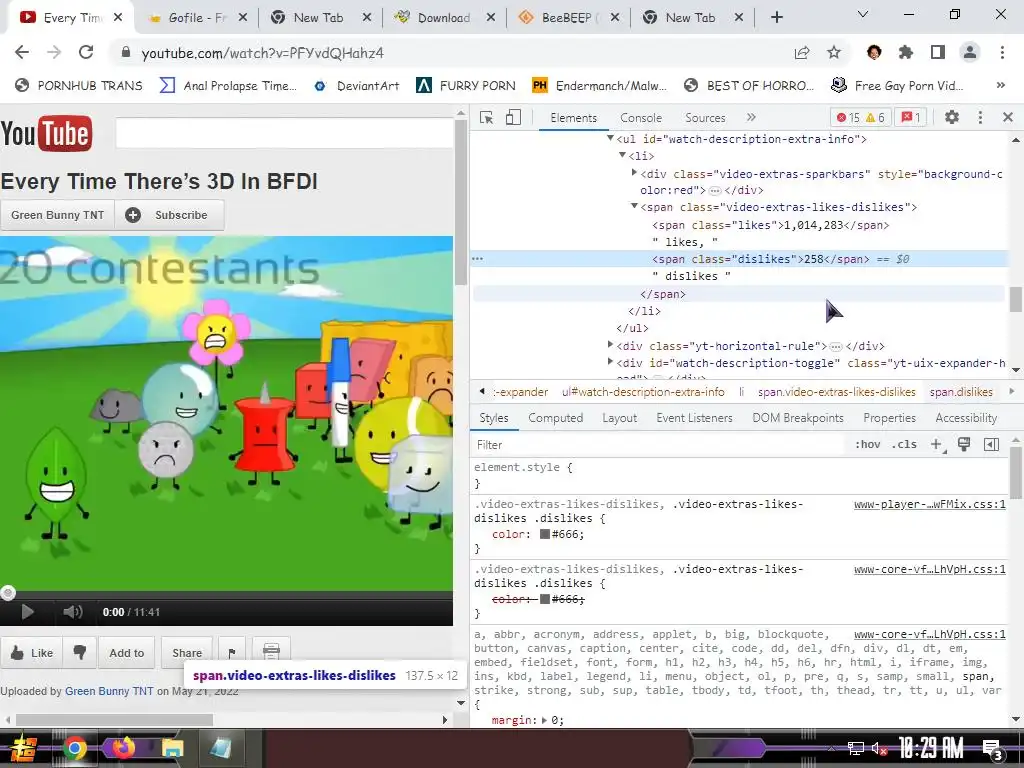Open Green Bunny TNT channel button
The width and height of the screenshot is (1024, 768).
click(x=57, y=215)
